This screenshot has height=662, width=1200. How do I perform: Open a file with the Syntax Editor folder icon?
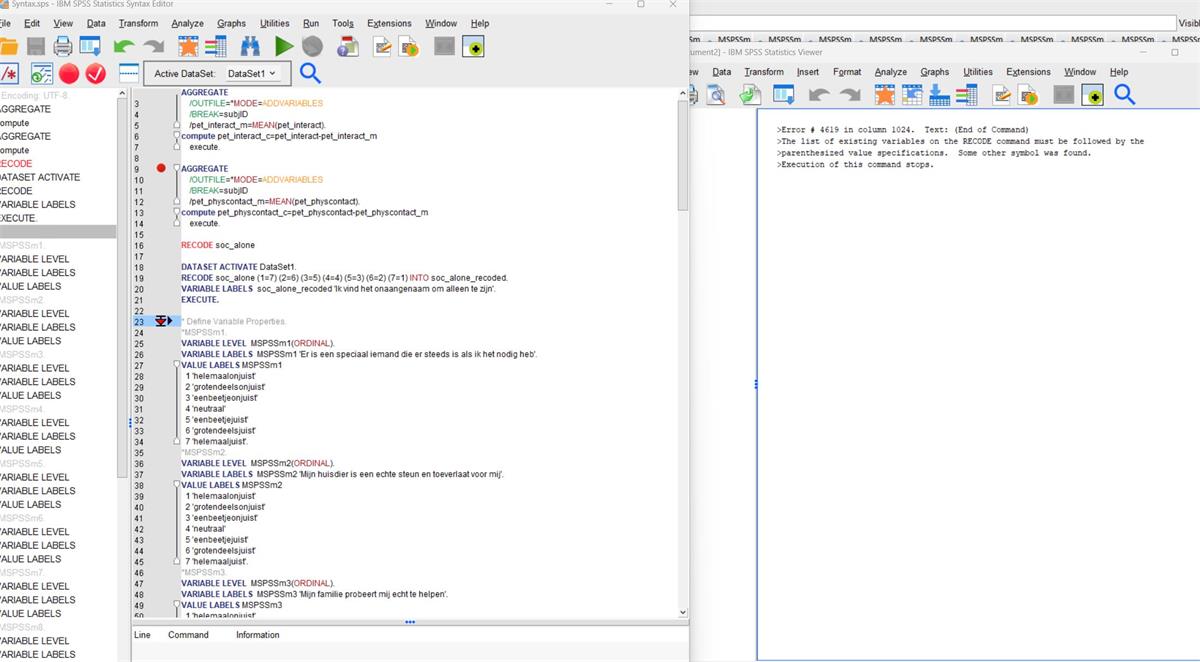pos(8,46)
